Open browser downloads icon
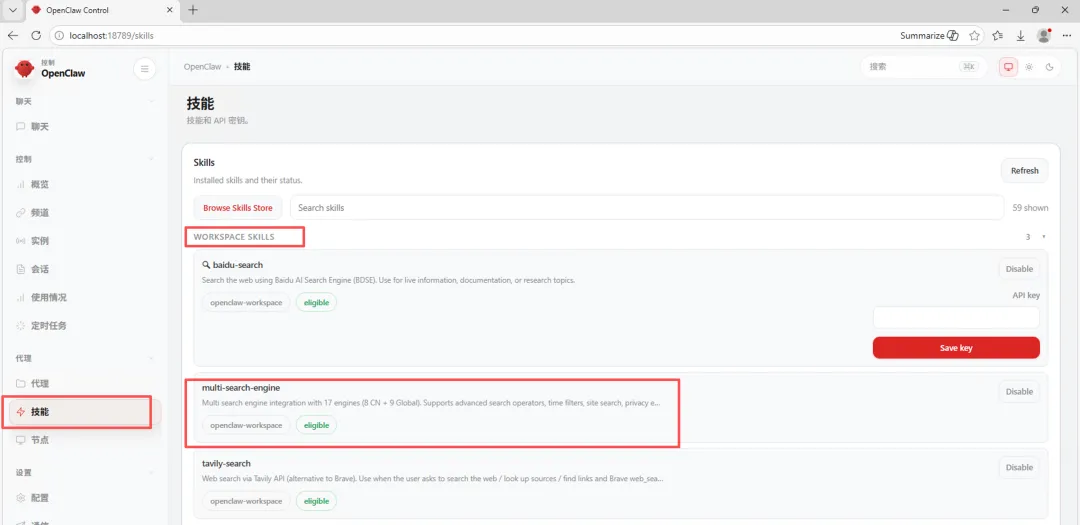The width and height of the screenshot is (1080, 525). [1021, 35]
